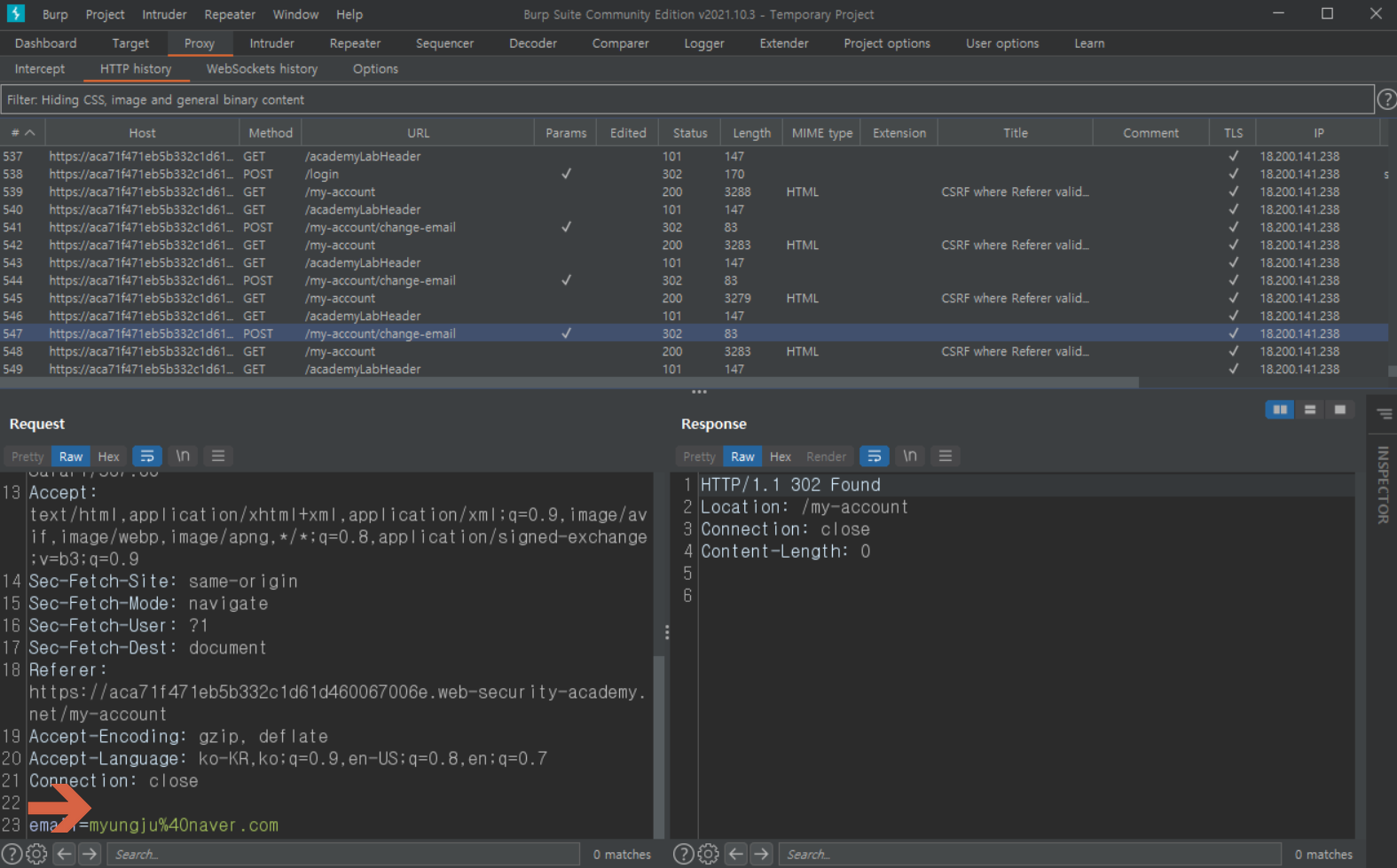Switch to the Extender tab
This screenshot has height=868, width=1397.
tap(784, 43)
